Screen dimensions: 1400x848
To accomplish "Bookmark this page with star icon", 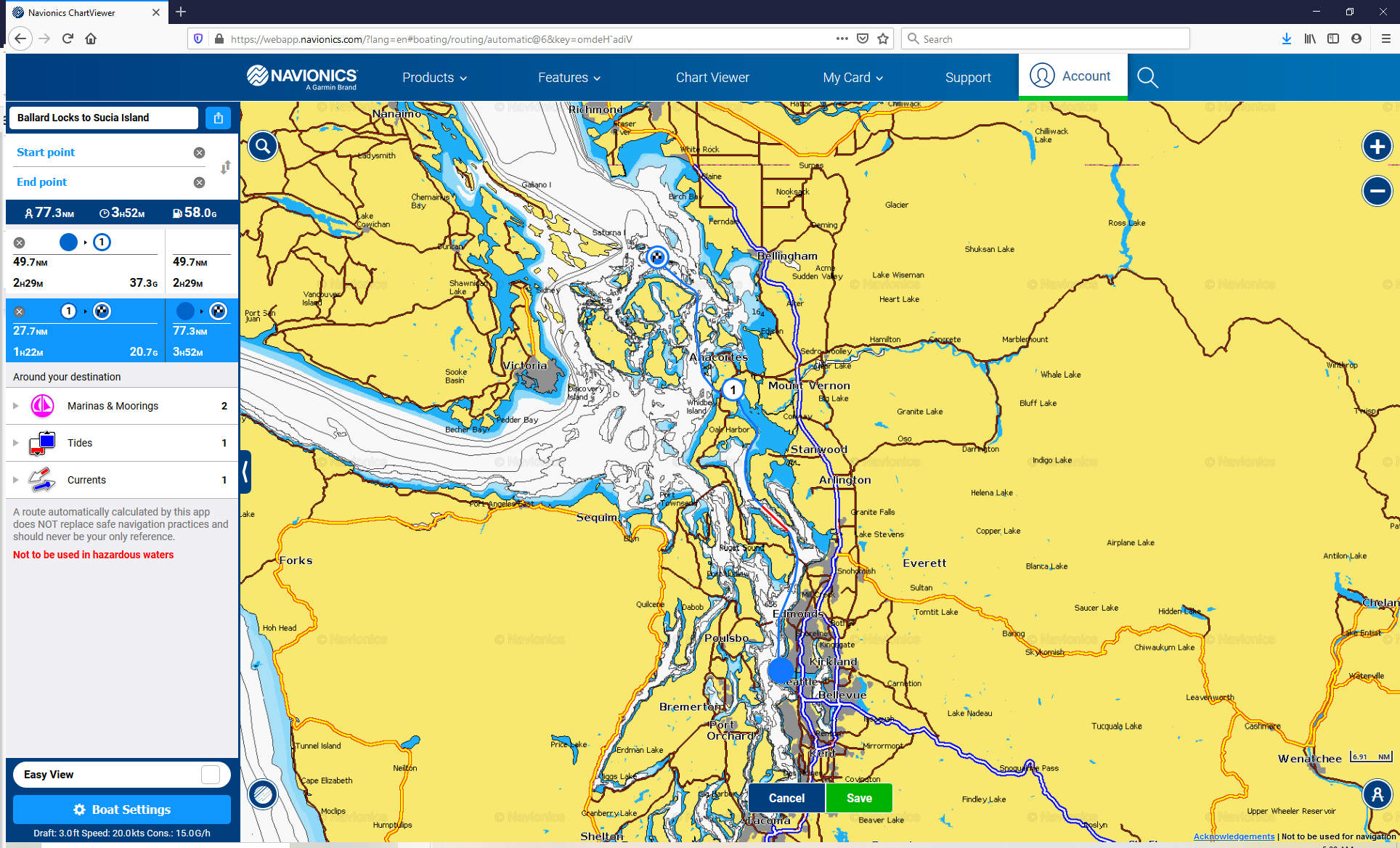I will [x=883, y=38].
